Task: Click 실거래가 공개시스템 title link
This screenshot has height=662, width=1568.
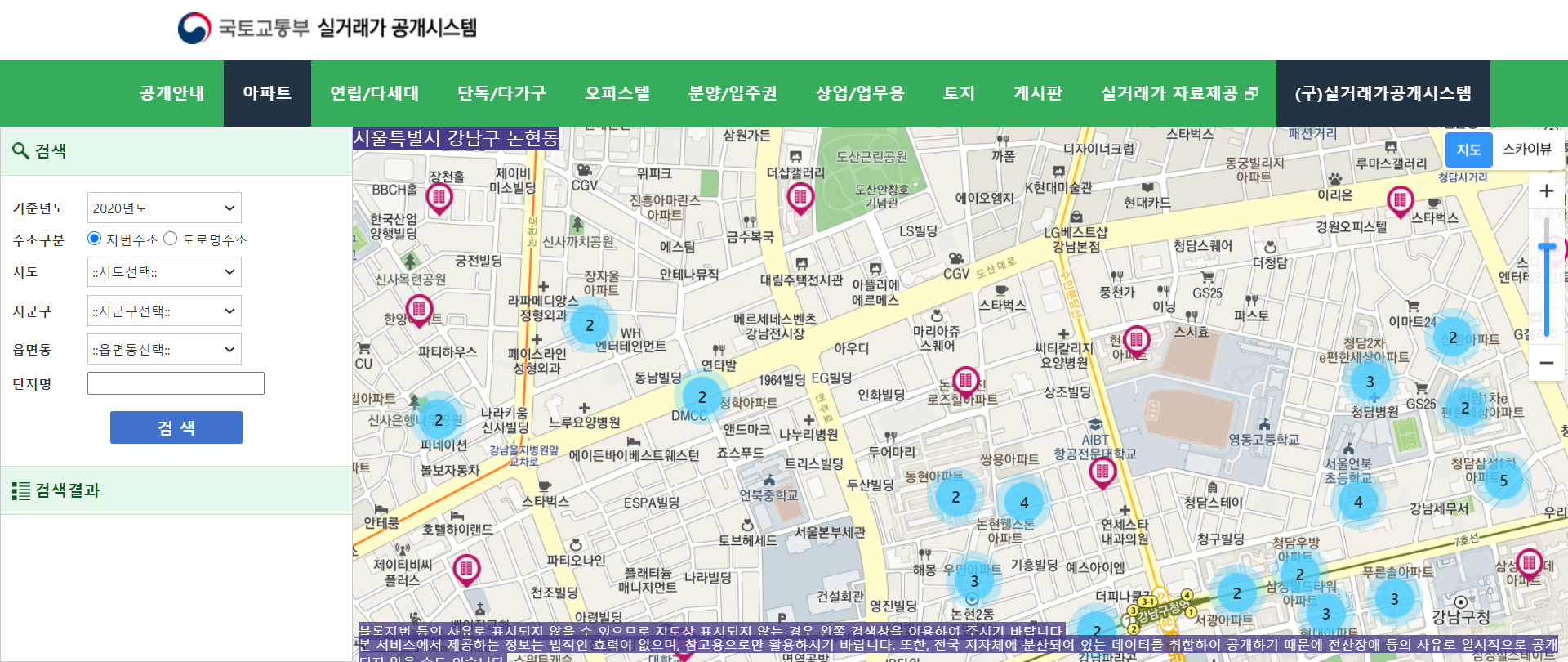Action: point(397,28)
